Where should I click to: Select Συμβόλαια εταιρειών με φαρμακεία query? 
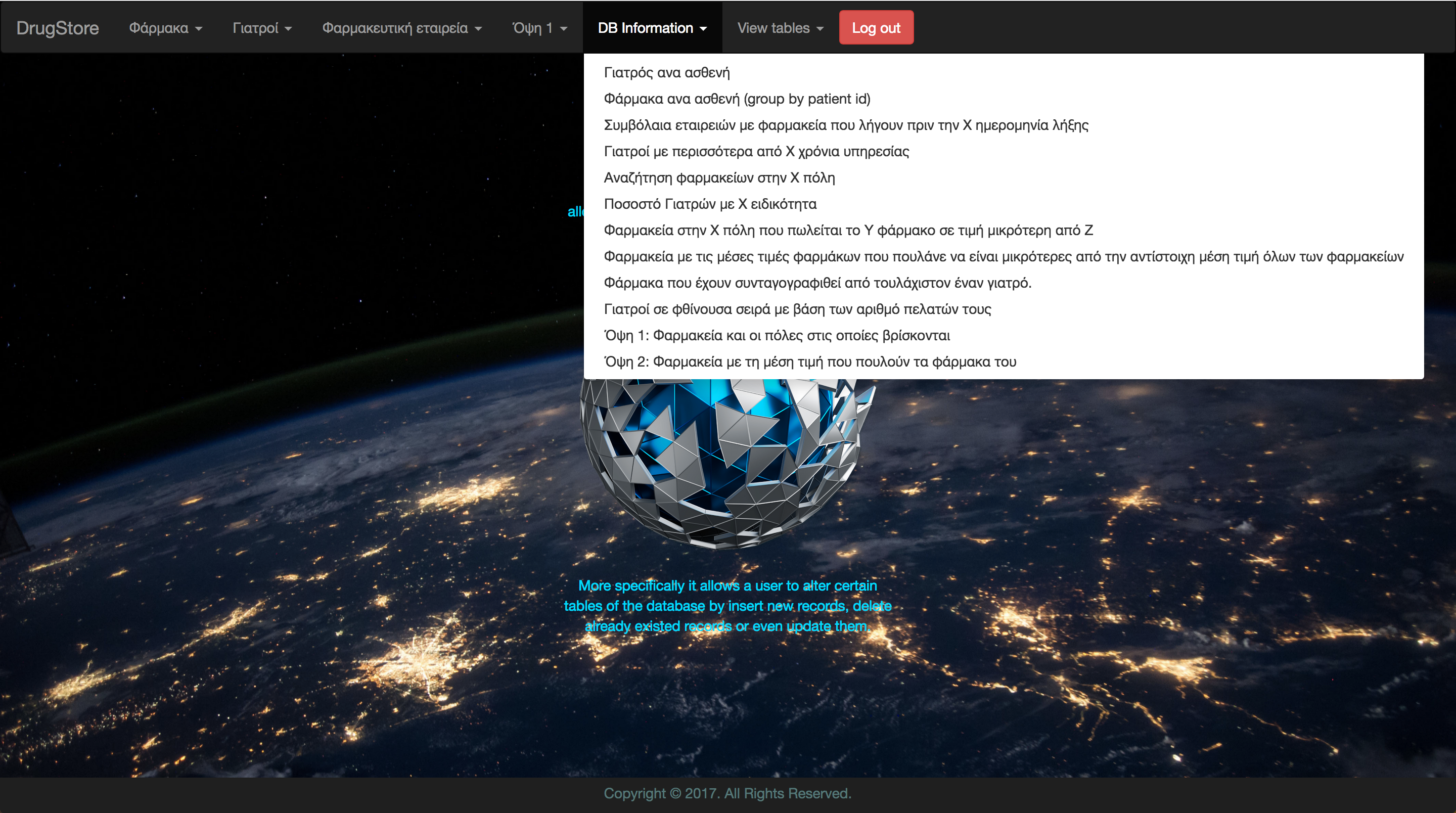[x=846, y=125]
